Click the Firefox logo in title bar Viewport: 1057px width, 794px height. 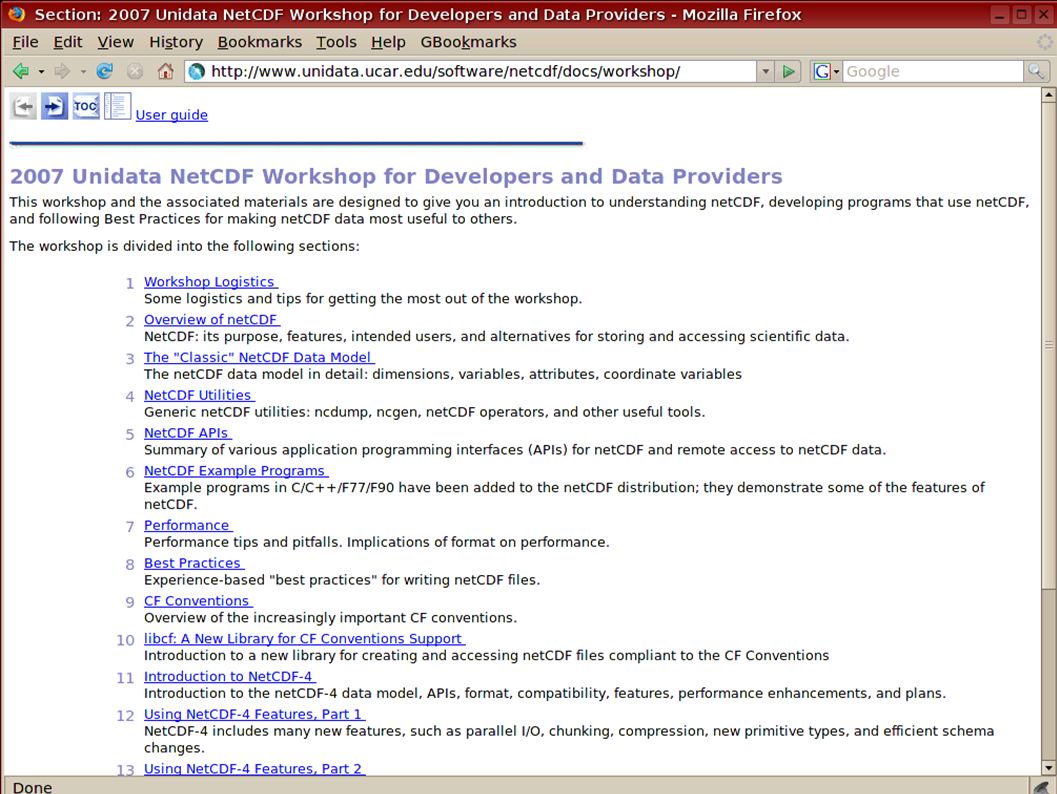(x=17, y=14)
